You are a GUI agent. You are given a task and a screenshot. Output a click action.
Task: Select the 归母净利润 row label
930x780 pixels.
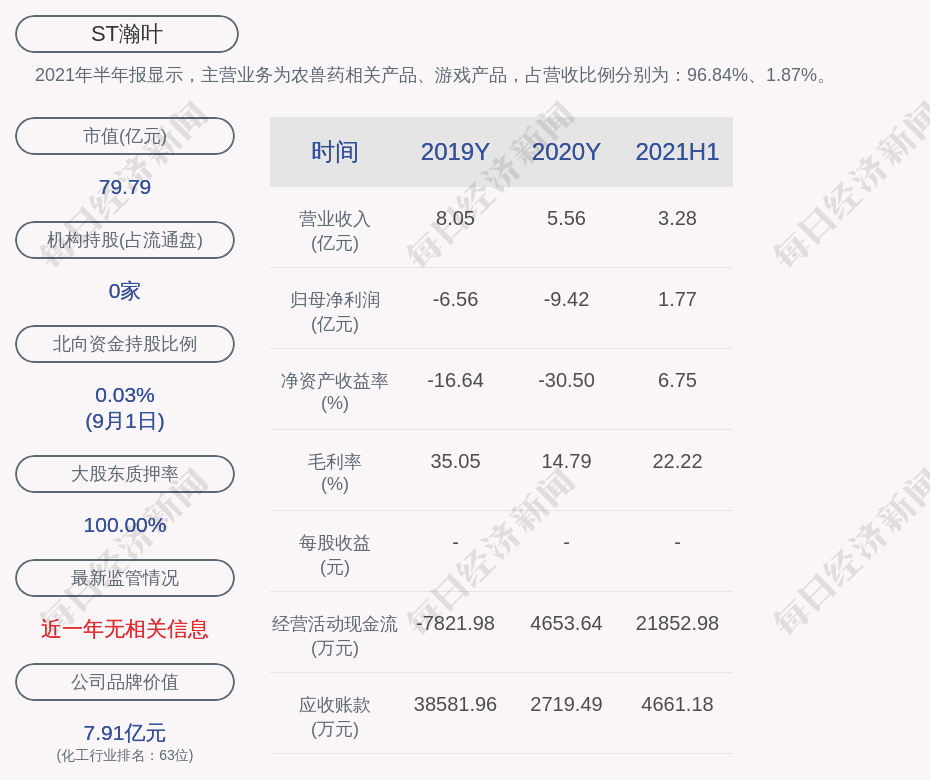click(x=335, y=312)
